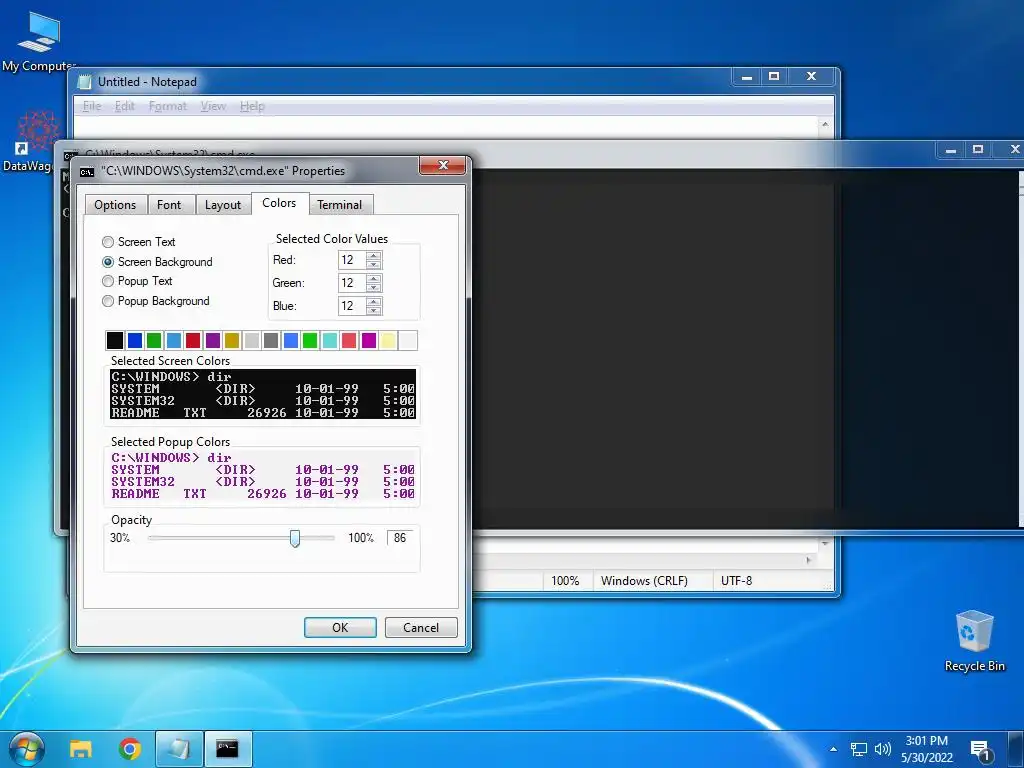Screen dimensions: 1024x768
Task: Click the Green value input field
Action: click(352, 283)
